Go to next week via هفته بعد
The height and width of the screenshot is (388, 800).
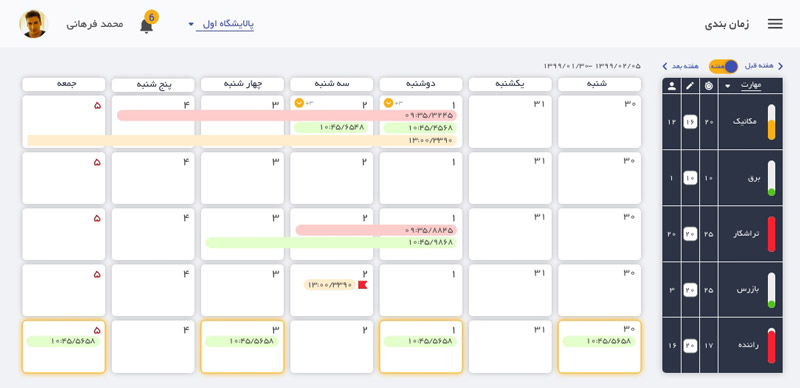click(681, 66)
